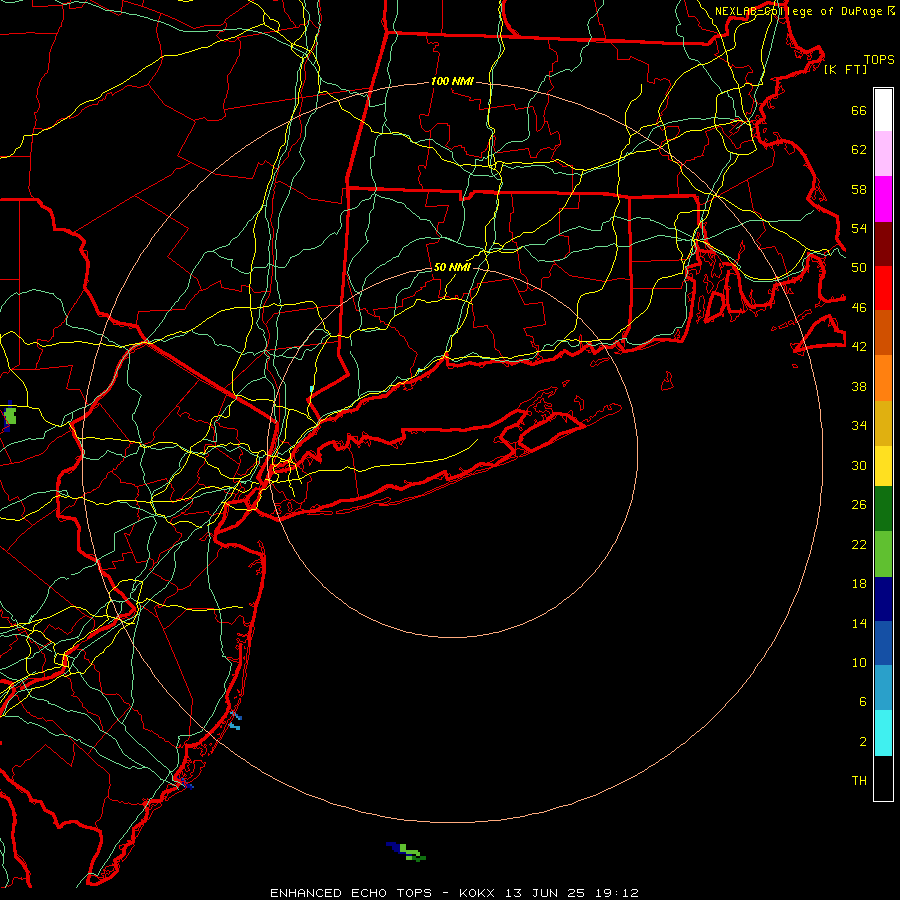Click the "66" legend value

point(859,110)
